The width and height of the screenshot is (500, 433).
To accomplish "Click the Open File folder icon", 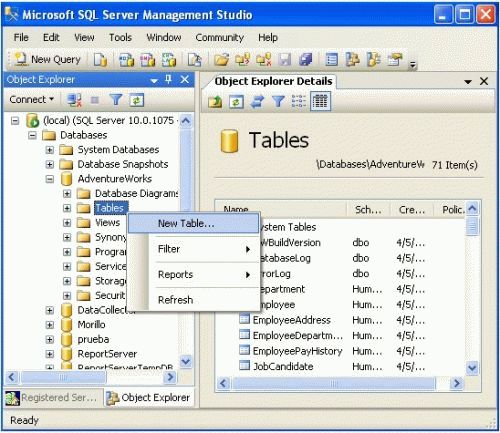I will click(x=221, y=60).
